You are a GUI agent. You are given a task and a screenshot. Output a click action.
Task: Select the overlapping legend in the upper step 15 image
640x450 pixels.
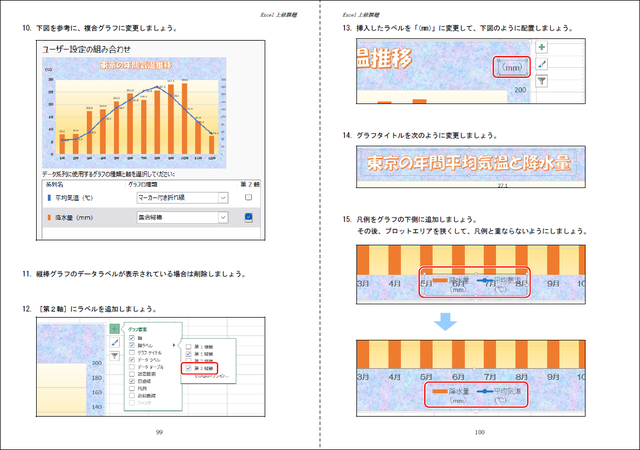point(475,282)
